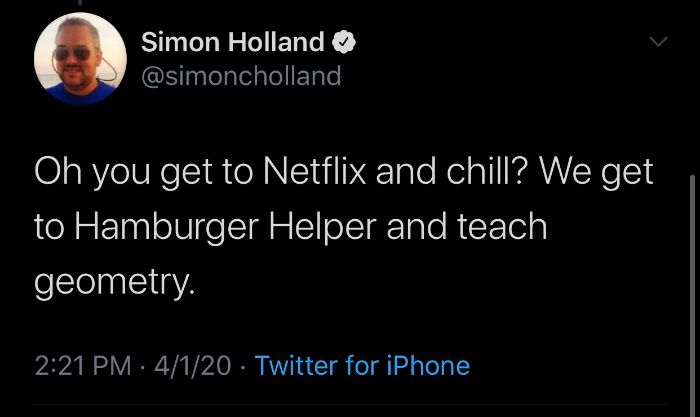Screen dimensions: 700x417
Task: Click the word teach in the tweet
Action: pos(502,227)
